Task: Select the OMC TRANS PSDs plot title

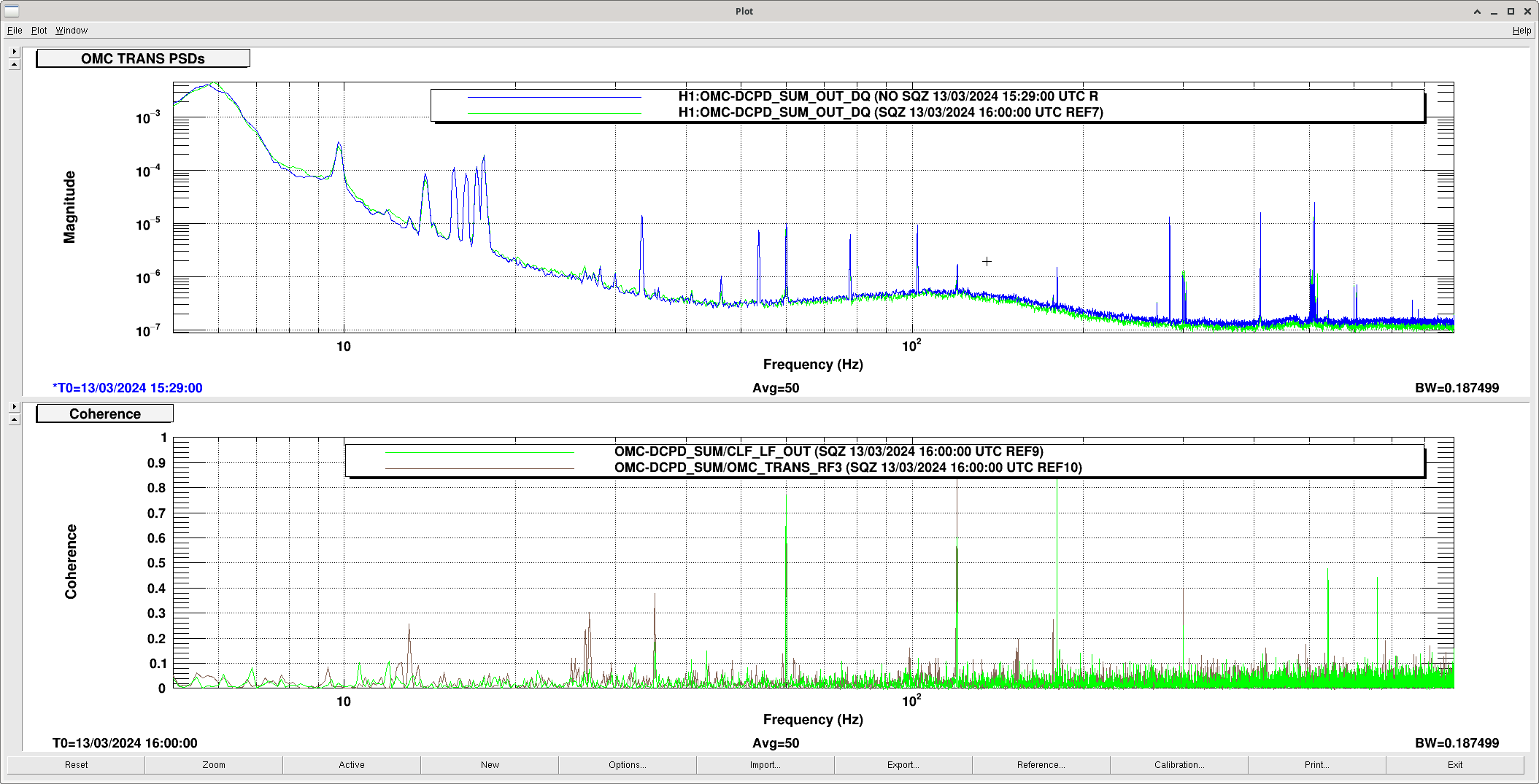Action: (x=143, y=58)
